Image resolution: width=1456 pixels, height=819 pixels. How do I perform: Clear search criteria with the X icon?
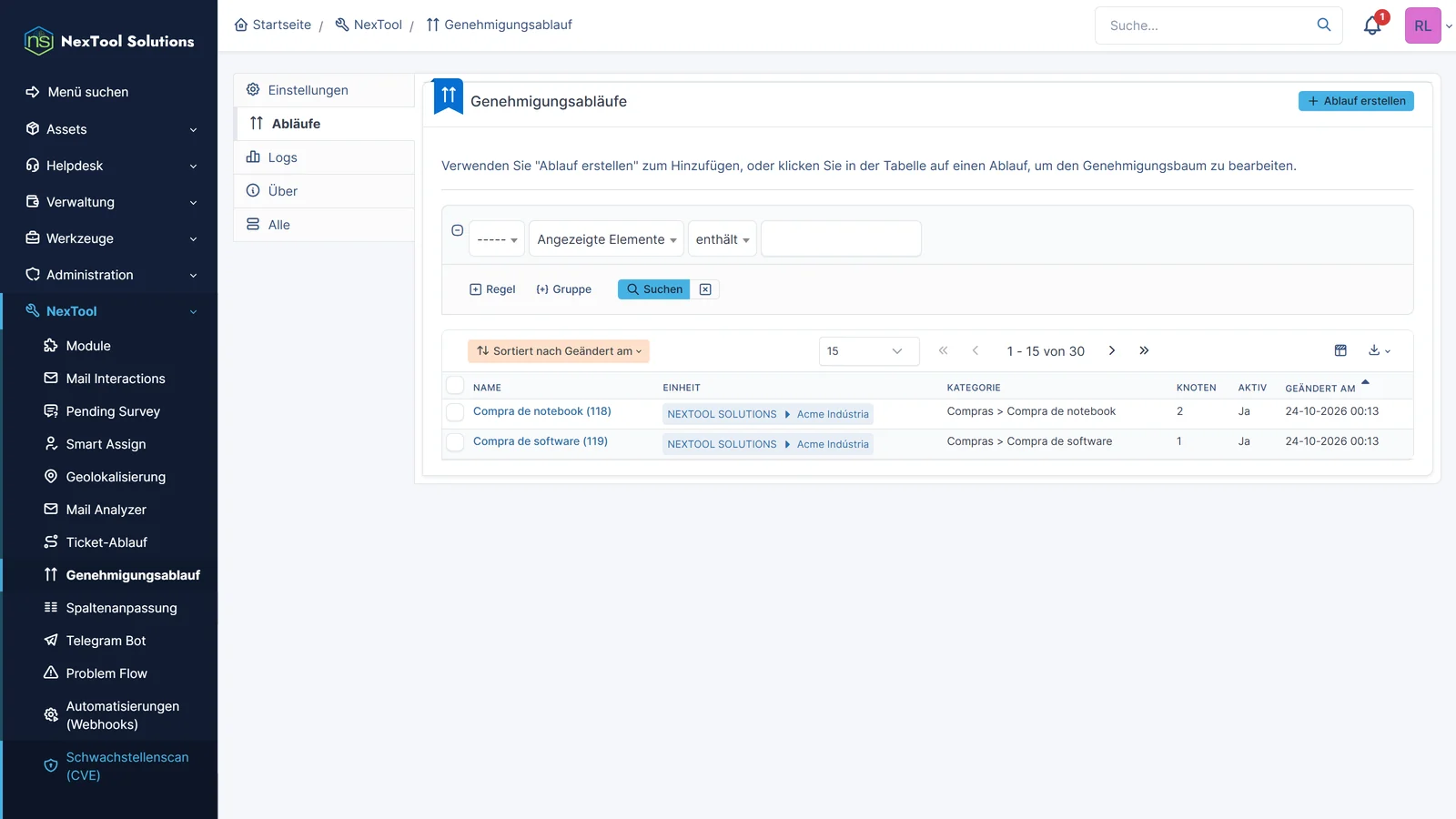[705, 289]
